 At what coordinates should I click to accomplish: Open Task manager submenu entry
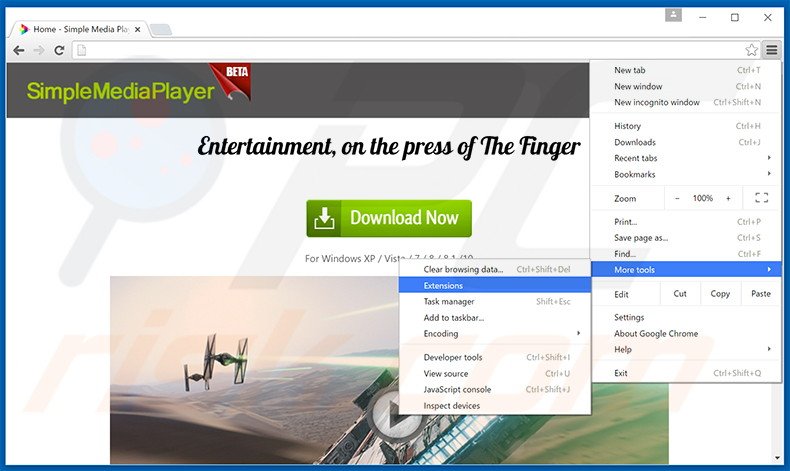(x=495, y=302)
